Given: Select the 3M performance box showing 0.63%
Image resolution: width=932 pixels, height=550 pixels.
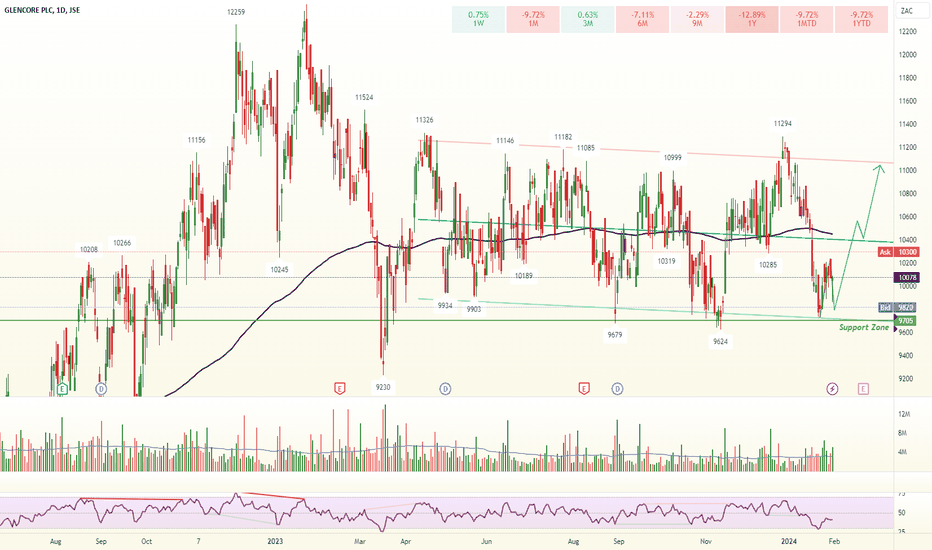Looking at the screenshot, I should (588, 19).
